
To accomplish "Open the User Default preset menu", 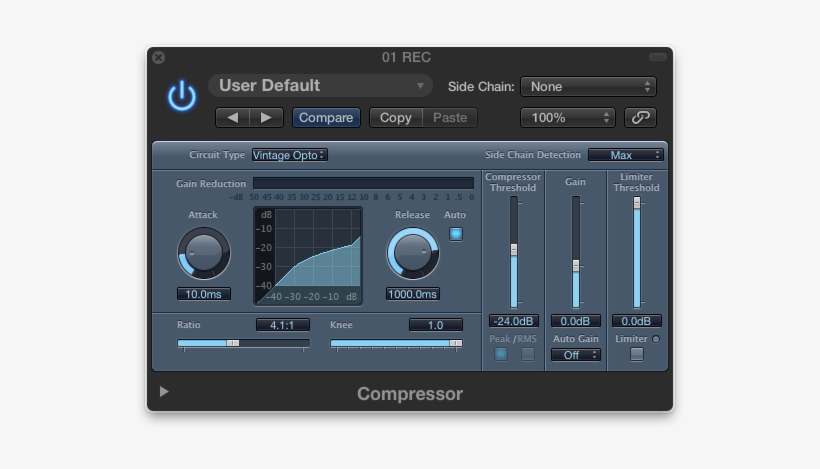I will point(320,86).
